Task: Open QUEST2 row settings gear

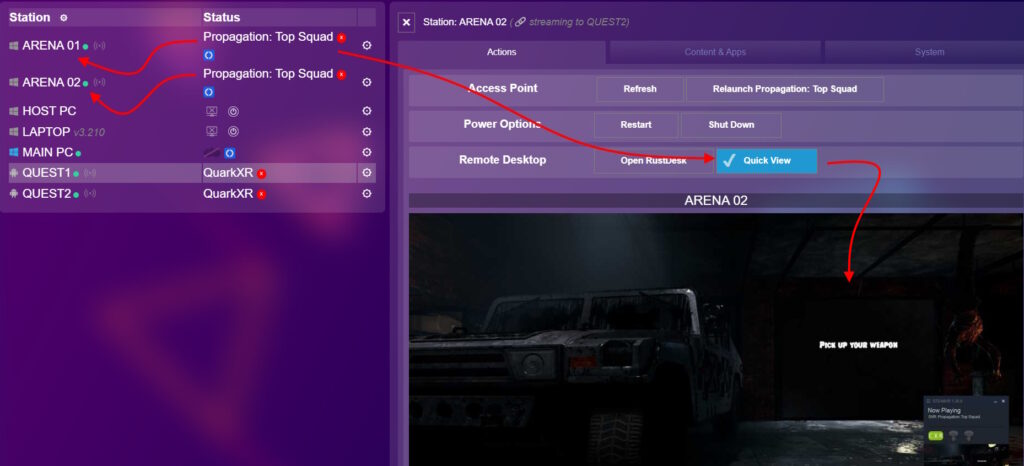Action: tap(367, 194)
